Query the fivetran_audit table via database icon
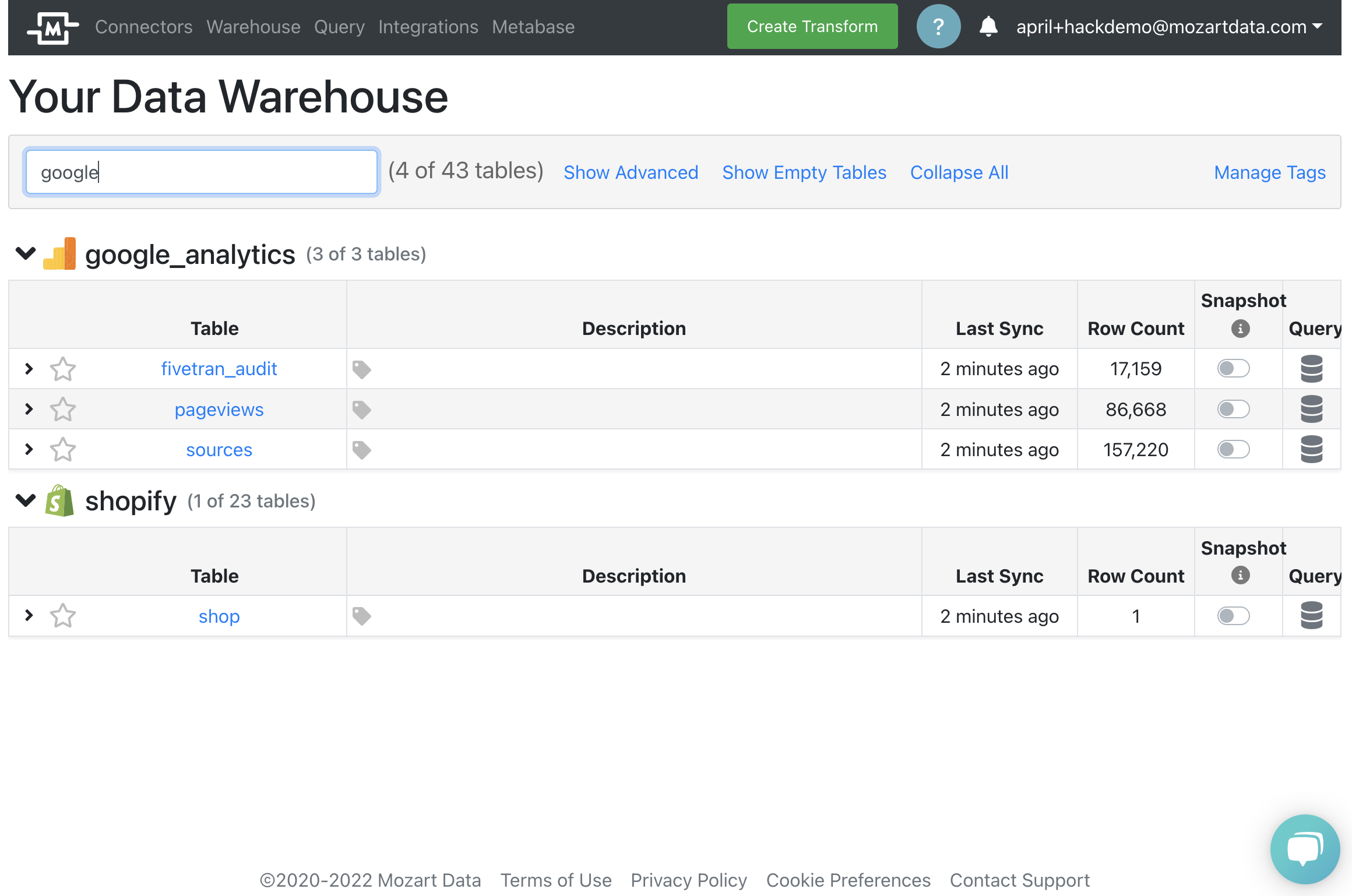Screen dimensions: 1352x896 [1312, 369]
